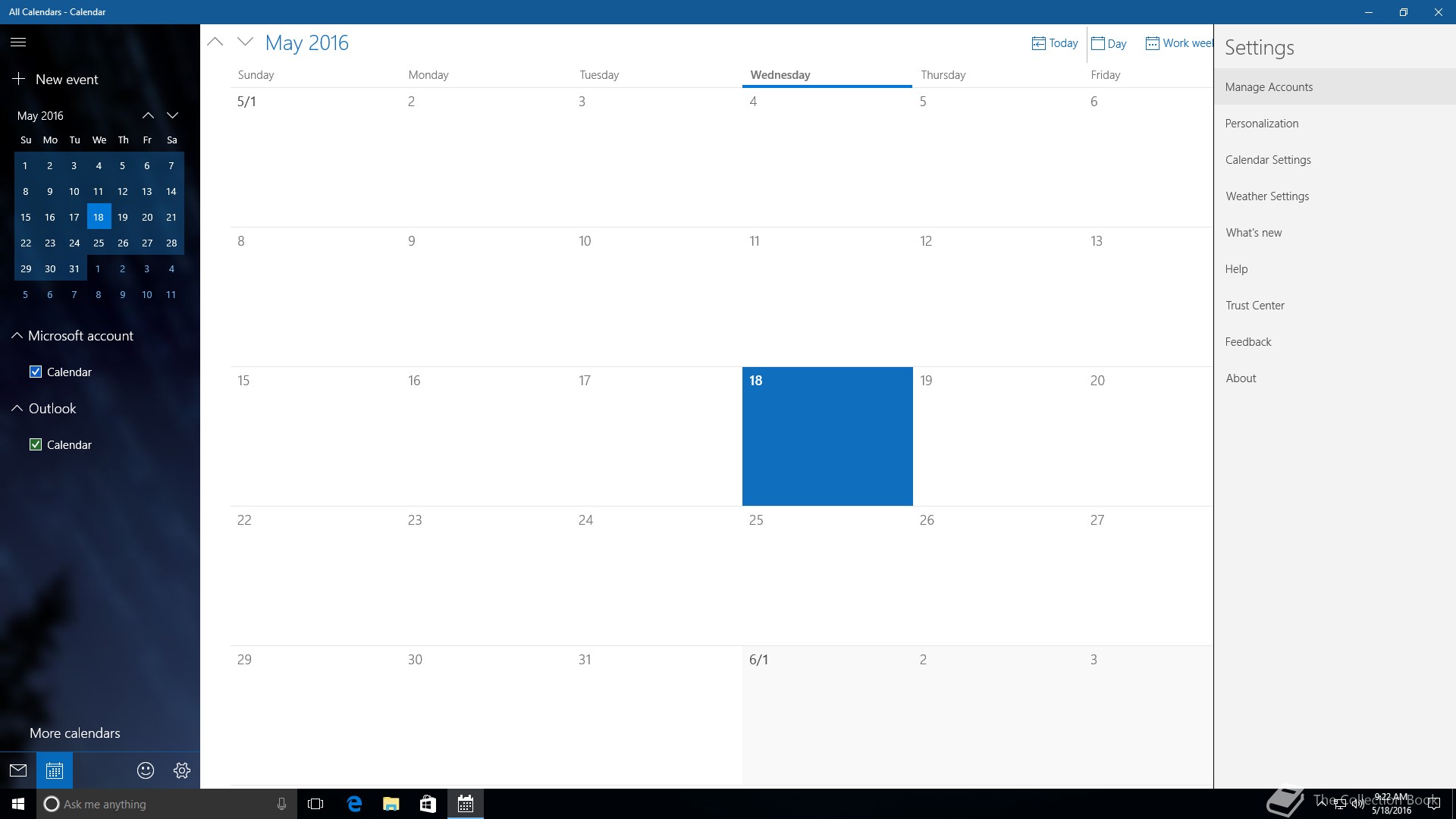Select day 27 cell in main calendar

[x=1148, y=576]
